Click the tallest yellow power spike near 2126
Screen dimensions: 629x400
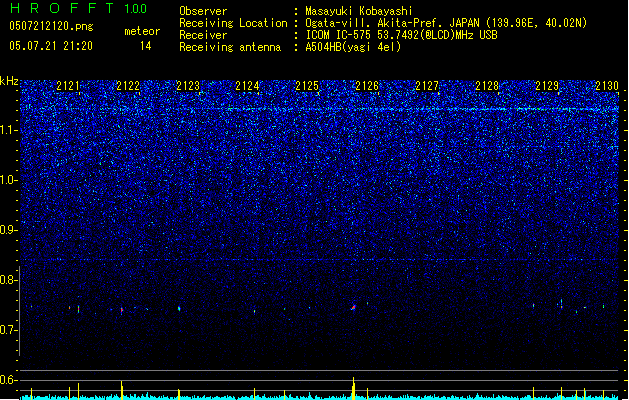353,388
